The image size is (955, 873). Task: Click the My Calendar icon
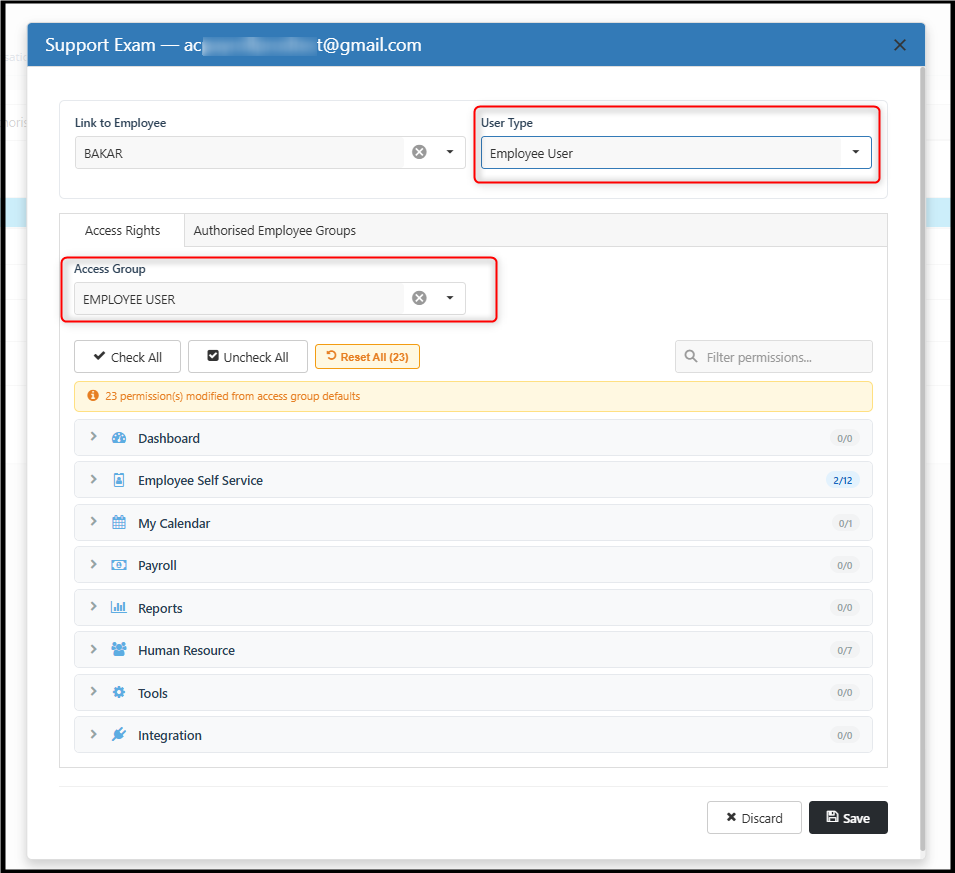(x=119, y=523)
